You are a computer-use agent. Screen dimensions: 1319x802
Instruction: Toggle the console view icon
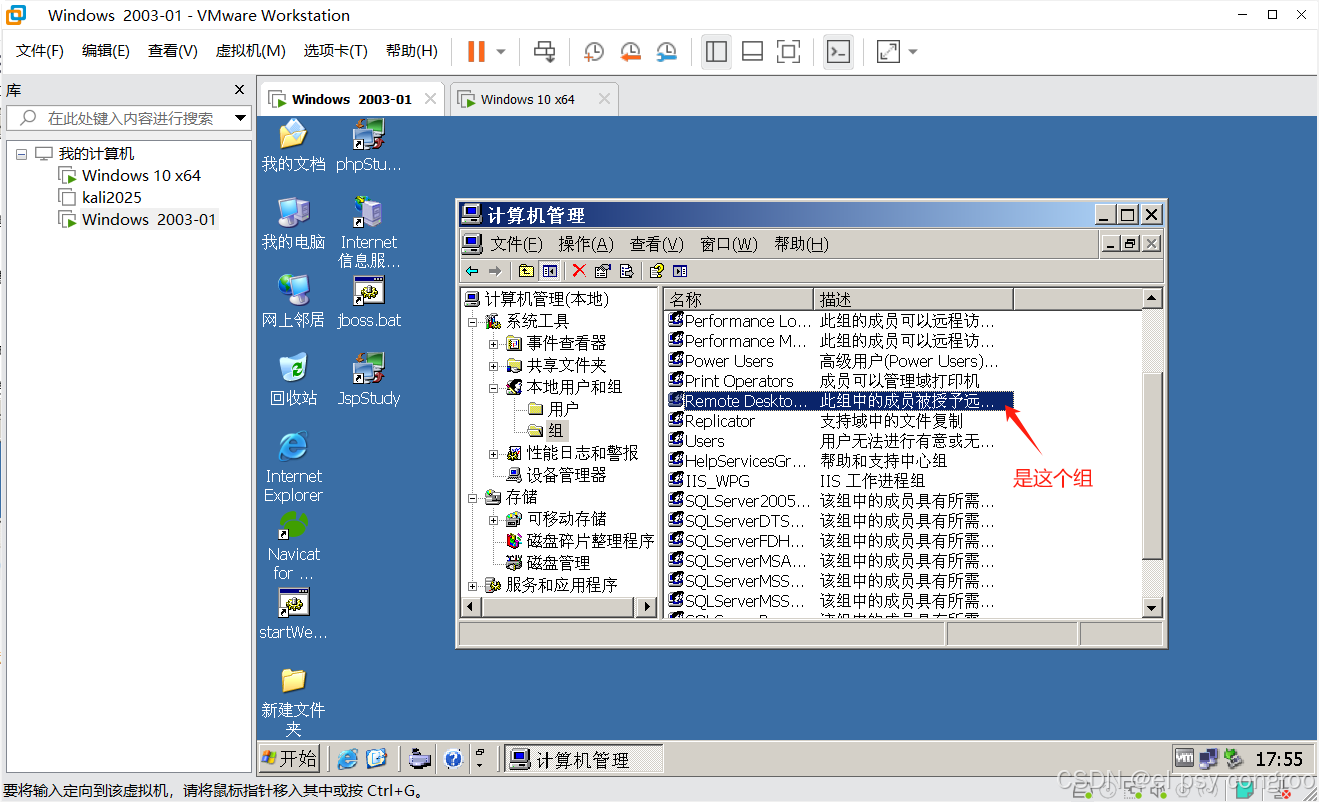click(x=838, y=51)
